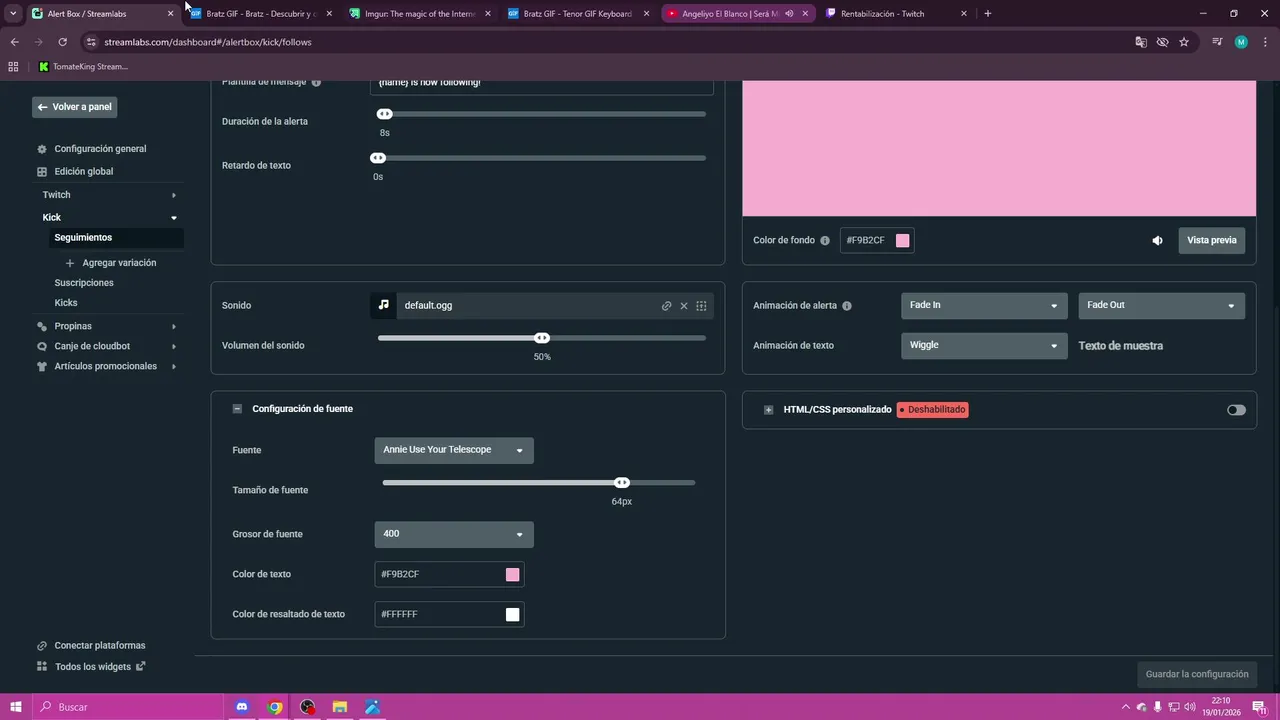Click Guardar la configuración
The width and height of the screenshot is (1280, 720).
tap(1197, 674)
